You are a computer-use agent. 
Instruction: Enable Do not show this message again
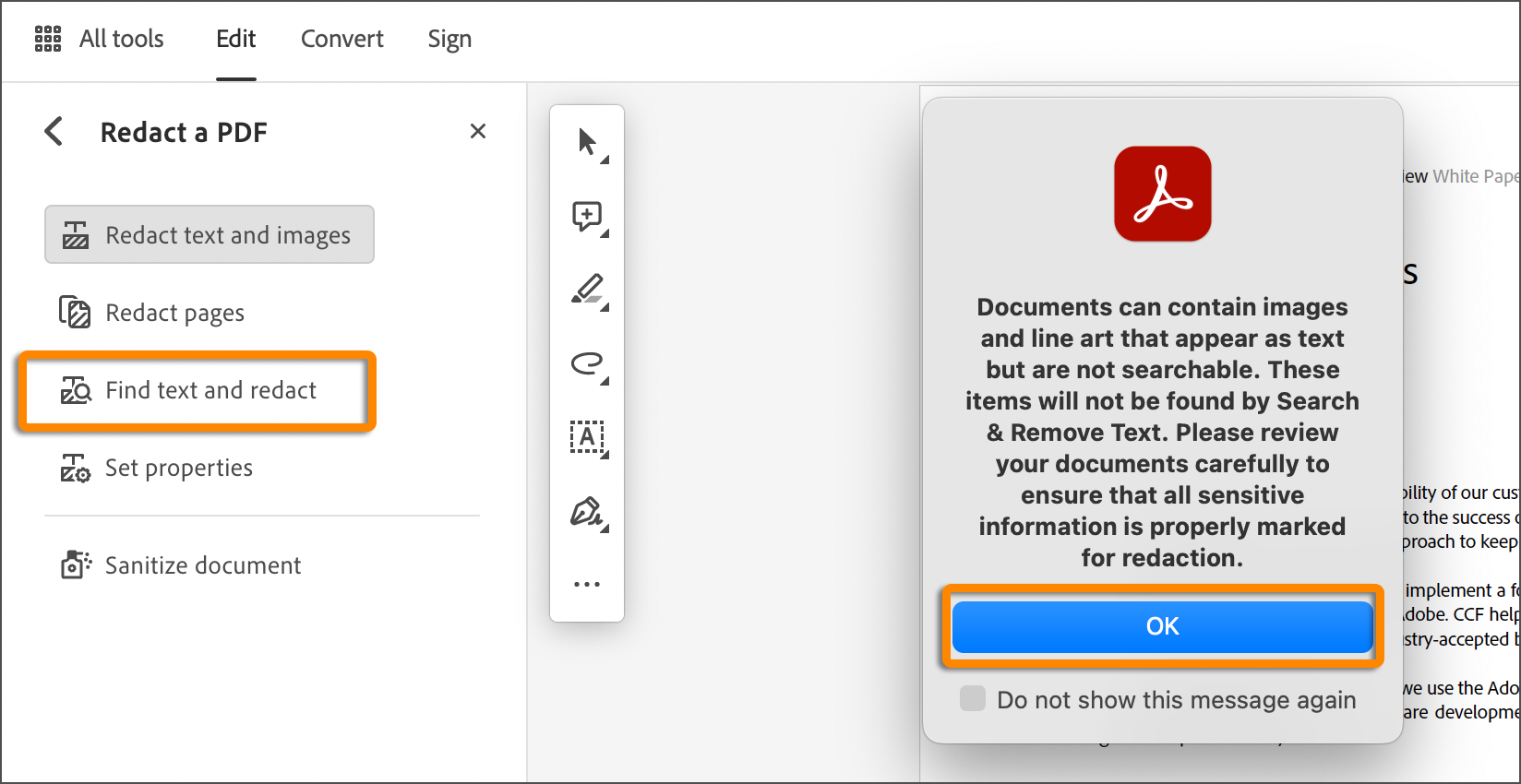click(x=973, y=699)
